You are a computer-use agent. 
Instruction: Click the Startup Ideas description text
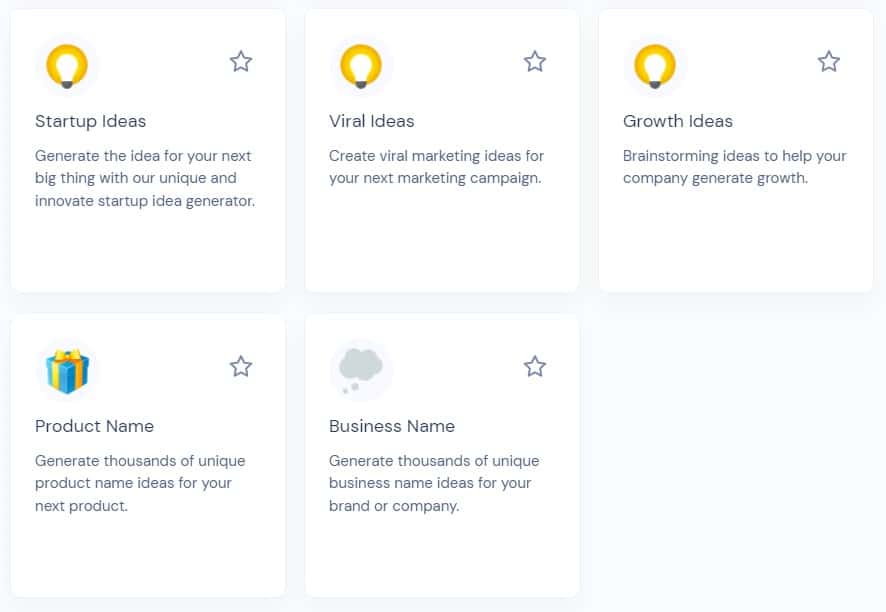point(145,178)
